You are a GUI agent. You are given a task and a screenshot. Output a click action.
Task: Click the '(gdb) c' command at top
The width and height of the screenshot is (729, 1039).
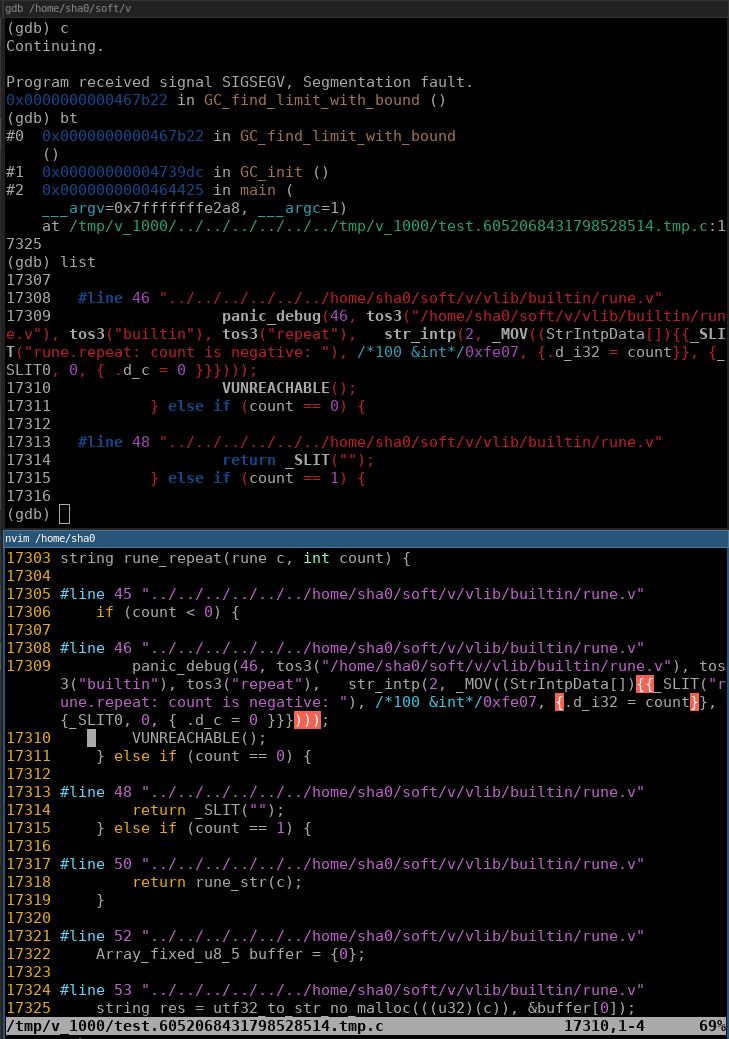(x=37, y=28)
